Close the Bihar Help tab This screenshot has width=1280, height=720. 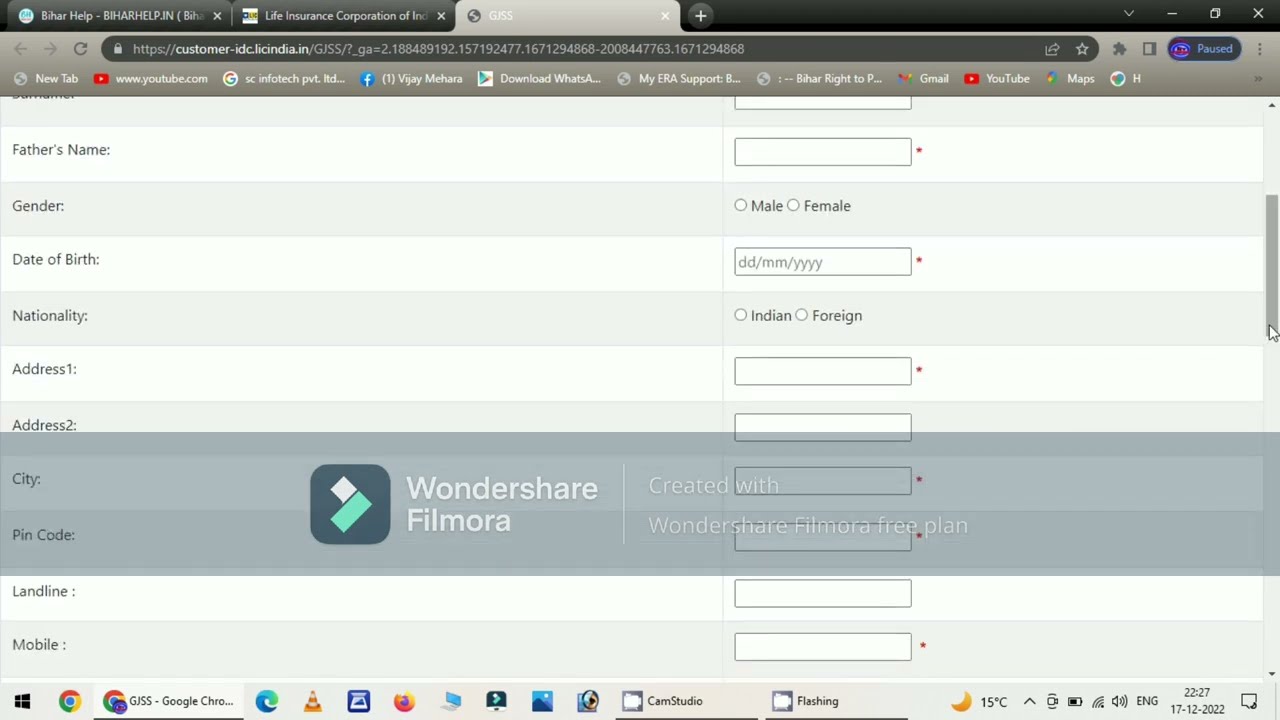click(x=217, y=16)
